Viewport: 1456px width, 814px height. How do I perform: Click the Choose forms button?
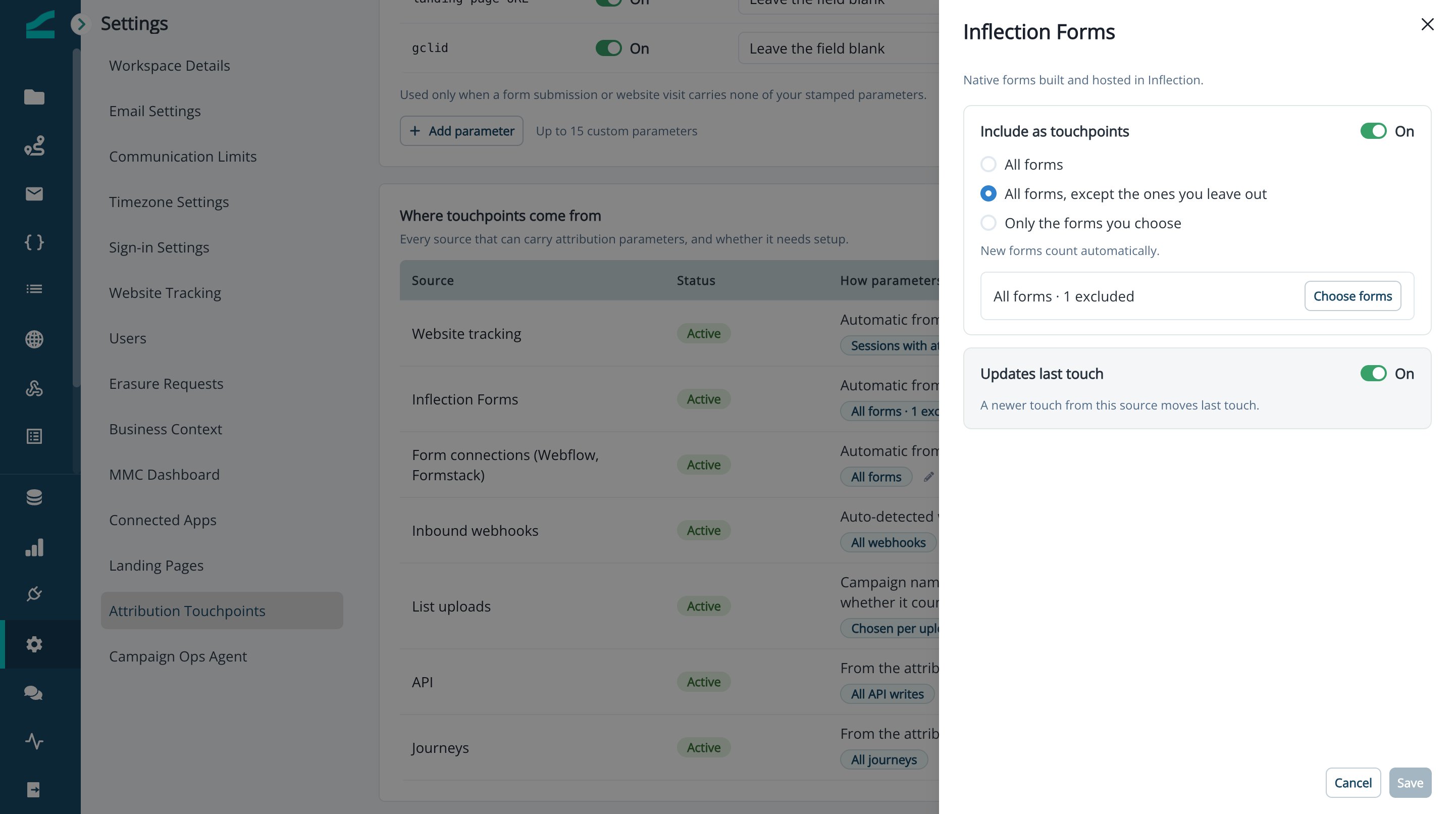pyautogui.click(x=1352, y=296)
